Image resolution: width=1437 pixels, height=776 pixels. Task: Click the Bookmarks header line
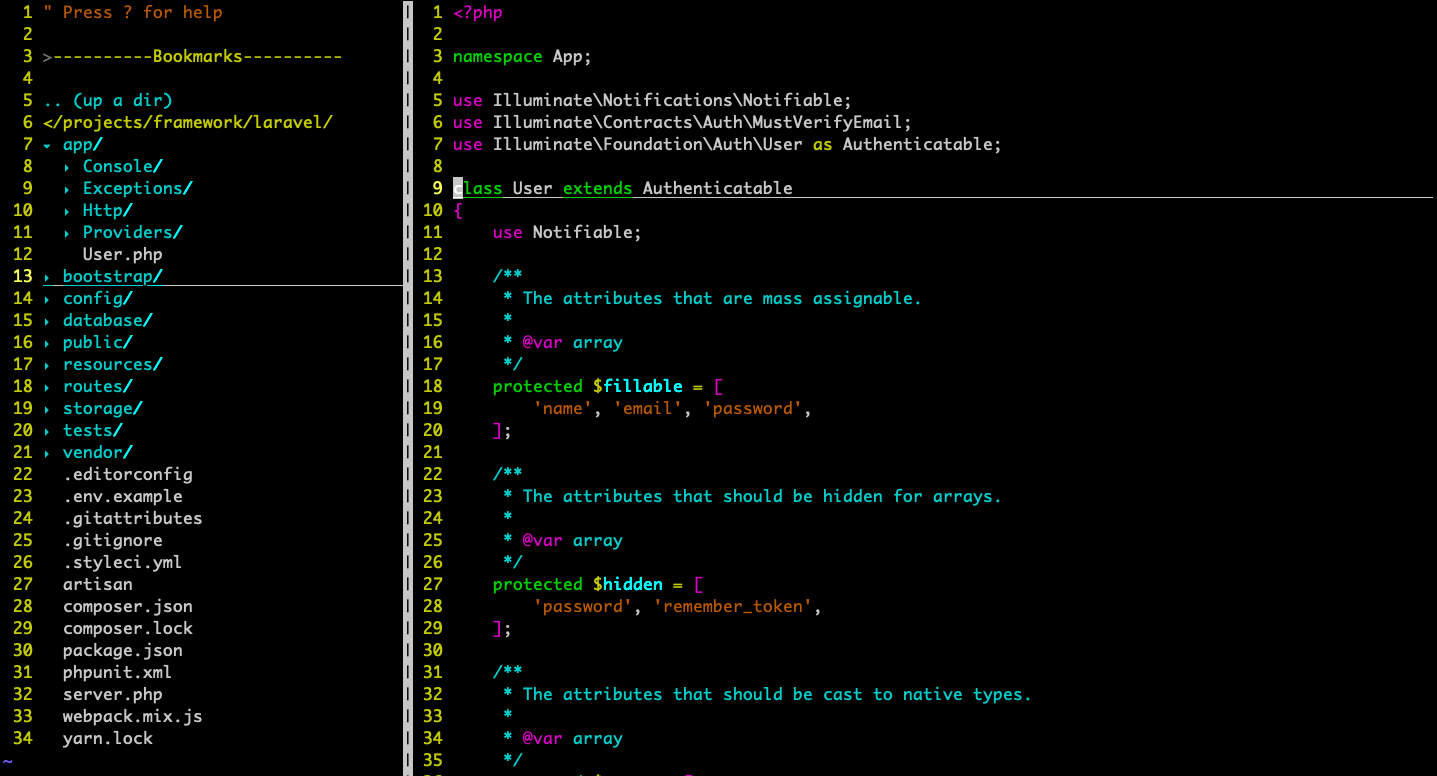point(193,56)
